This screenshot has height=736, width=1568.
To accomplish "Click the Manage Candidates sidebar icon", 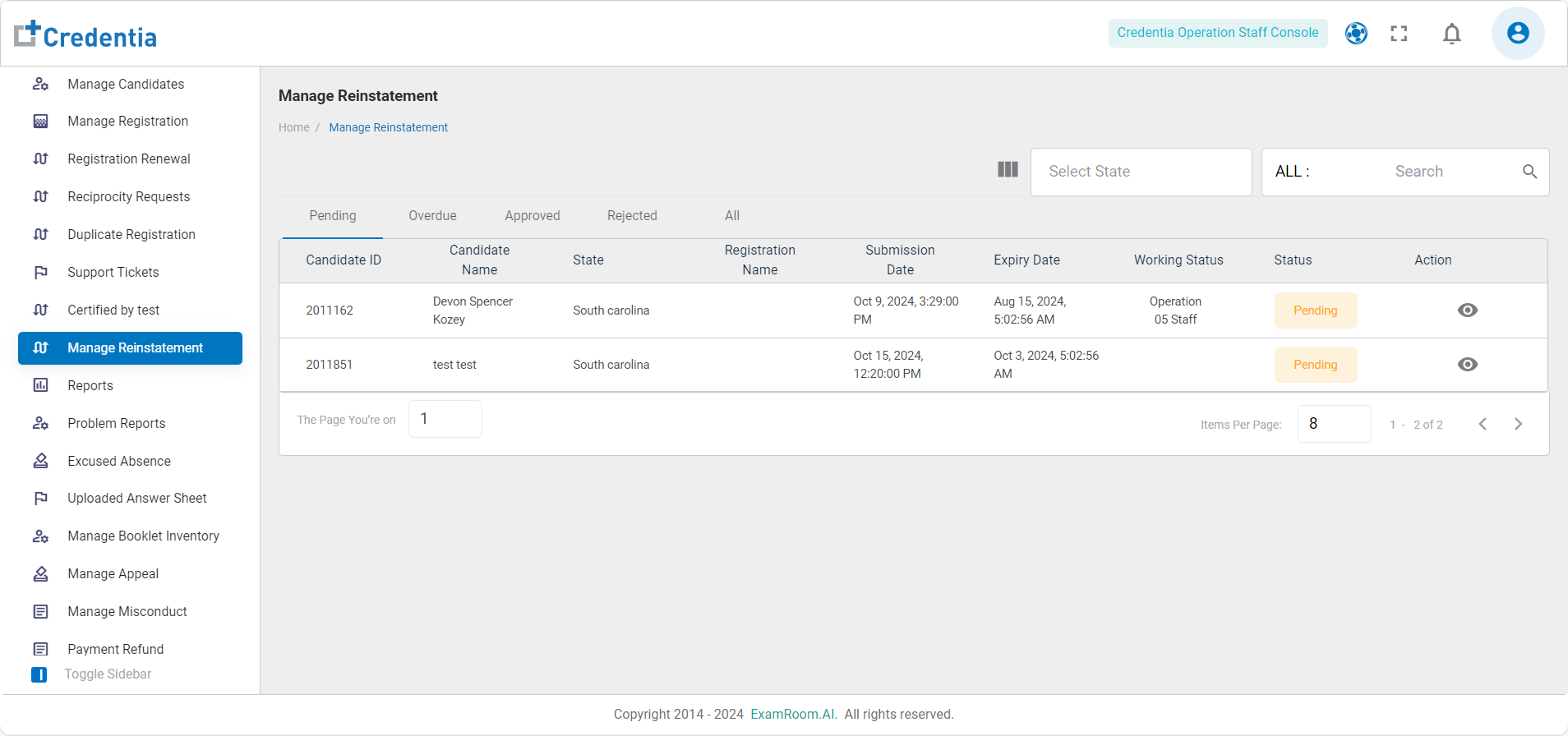I will coord(40,84).
